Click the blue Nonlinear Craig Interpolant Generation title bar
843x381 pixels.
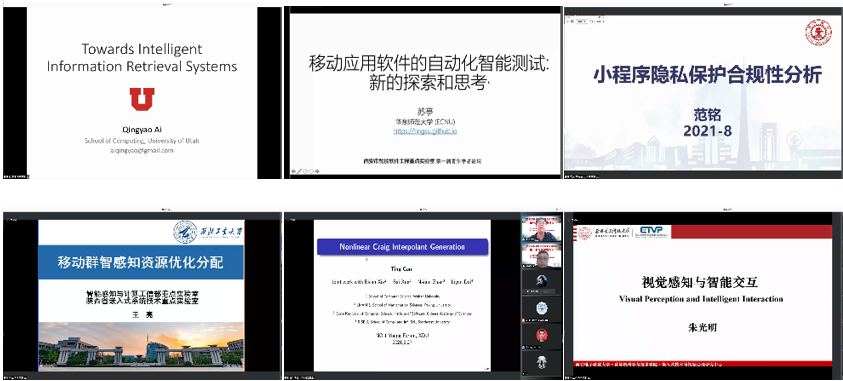(402, 247)
